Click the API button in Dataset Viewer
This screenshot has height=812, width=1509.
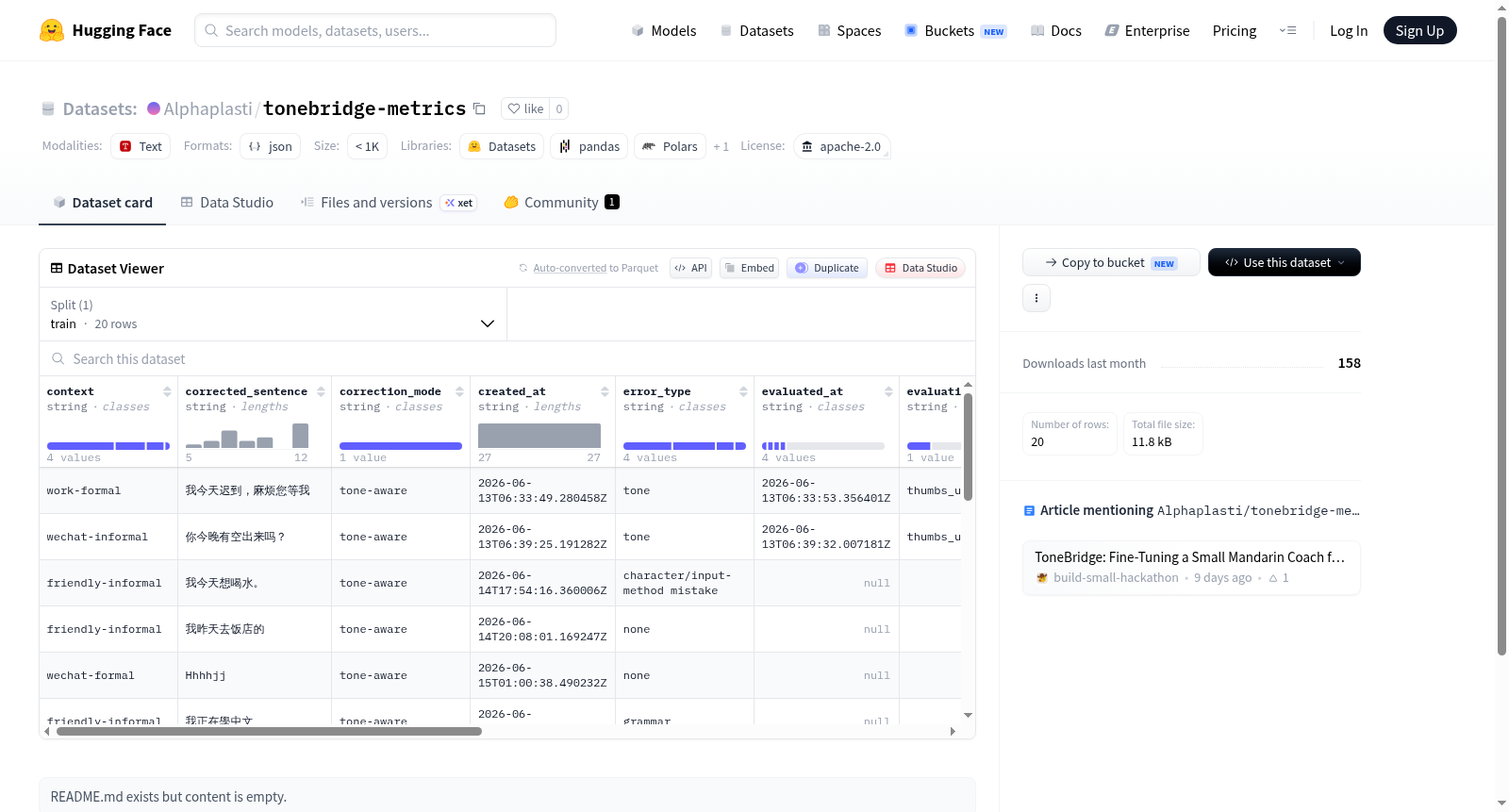click(691, 268)
